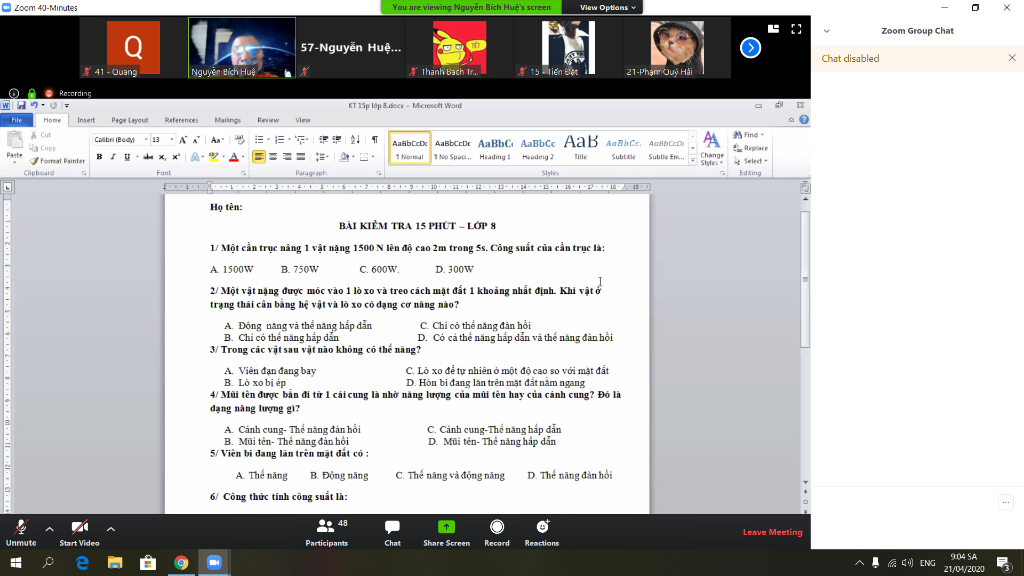Apply red font color

click(x=234, y=157)
